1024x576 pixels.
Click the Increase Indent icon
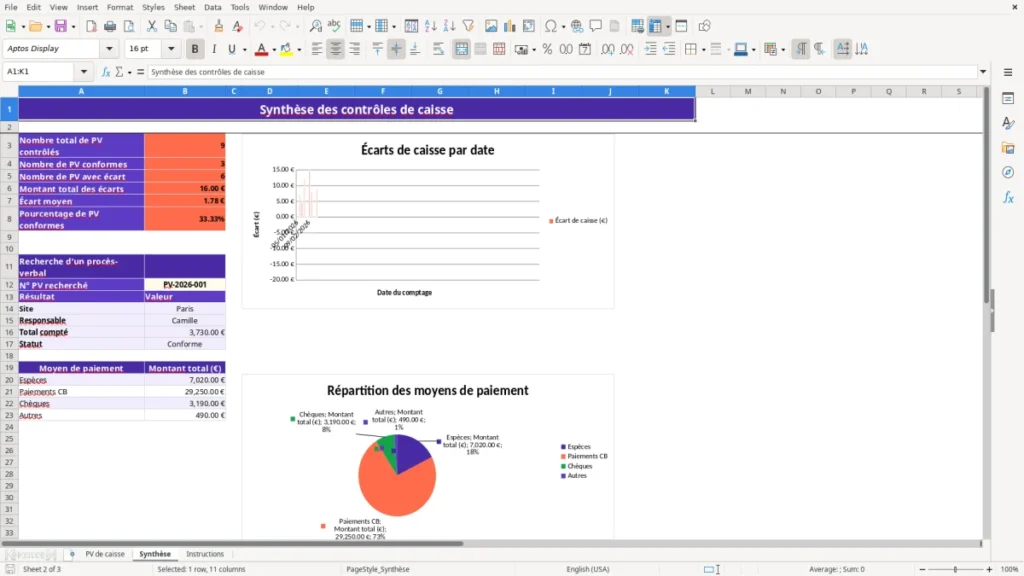[650, 49]
